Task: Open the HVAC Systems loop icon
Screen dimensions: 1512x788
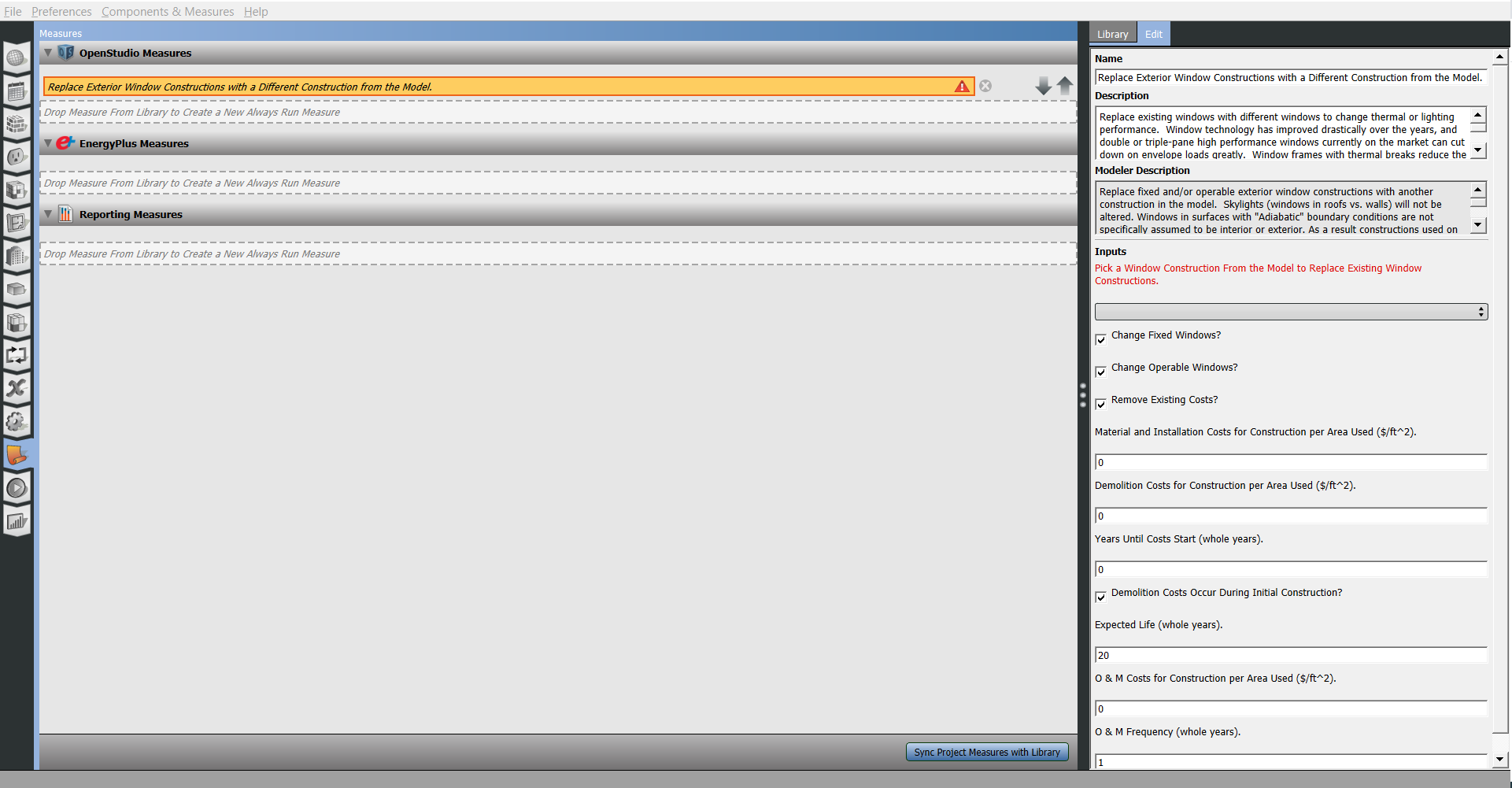Action: click(17, 355)
